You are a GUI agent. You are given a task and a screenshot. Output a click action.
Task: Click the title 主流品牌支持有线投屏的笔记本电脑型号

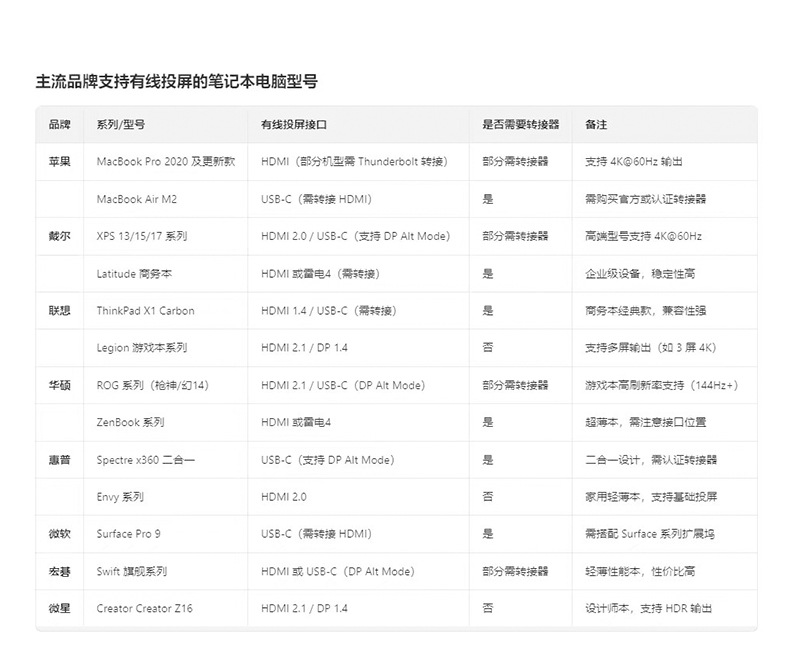tap(176, 81)
